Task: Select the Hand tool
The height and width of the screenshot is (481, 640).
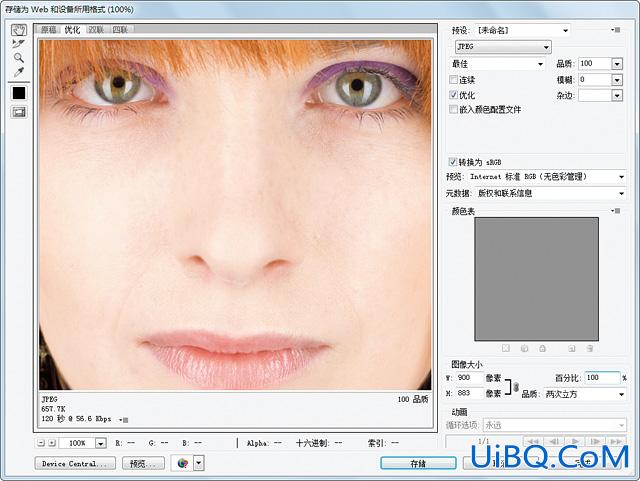Action: 19,30
